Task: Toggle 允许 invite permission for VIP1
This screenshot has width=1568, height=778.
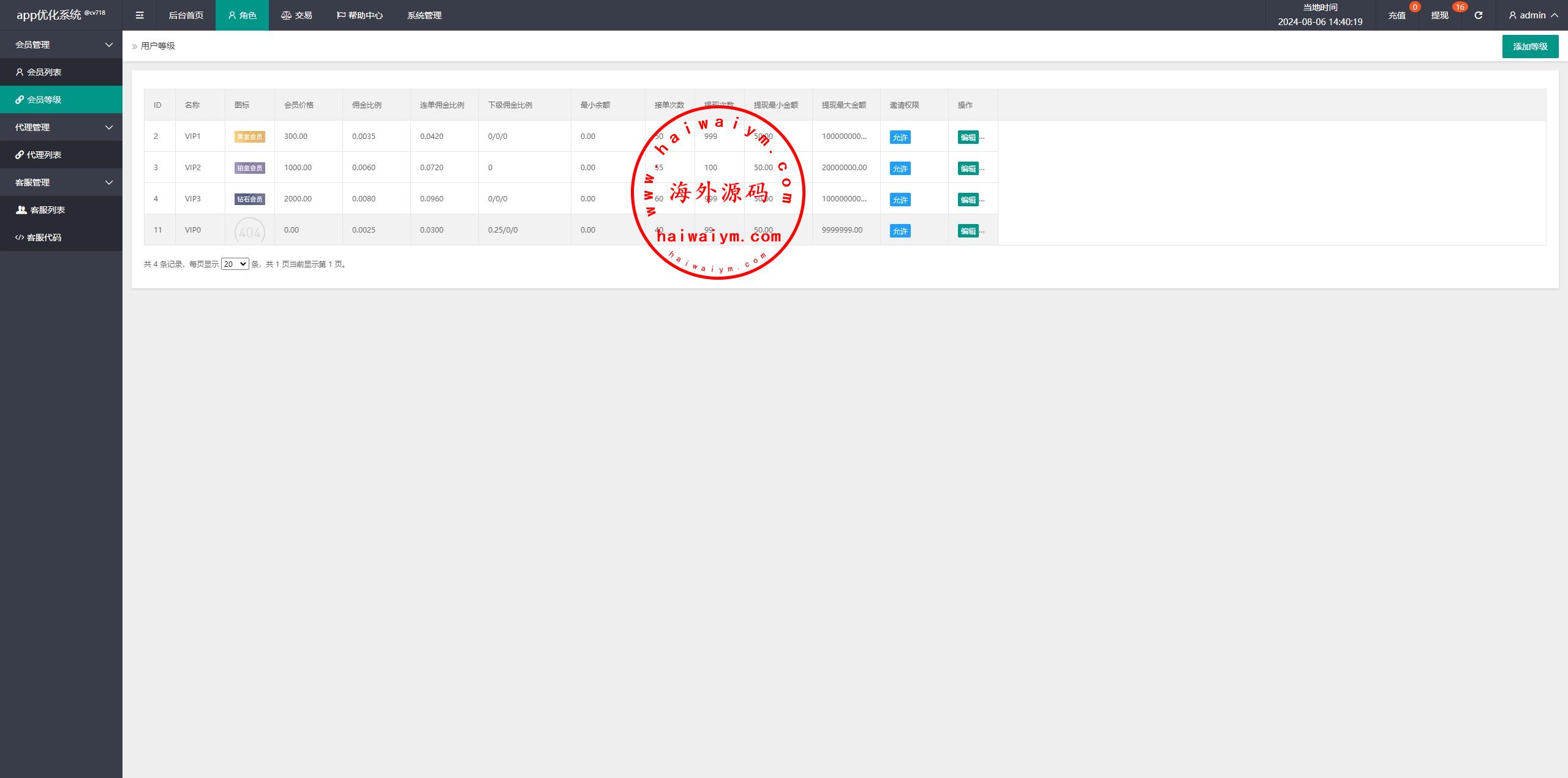Action: point(900,138)
